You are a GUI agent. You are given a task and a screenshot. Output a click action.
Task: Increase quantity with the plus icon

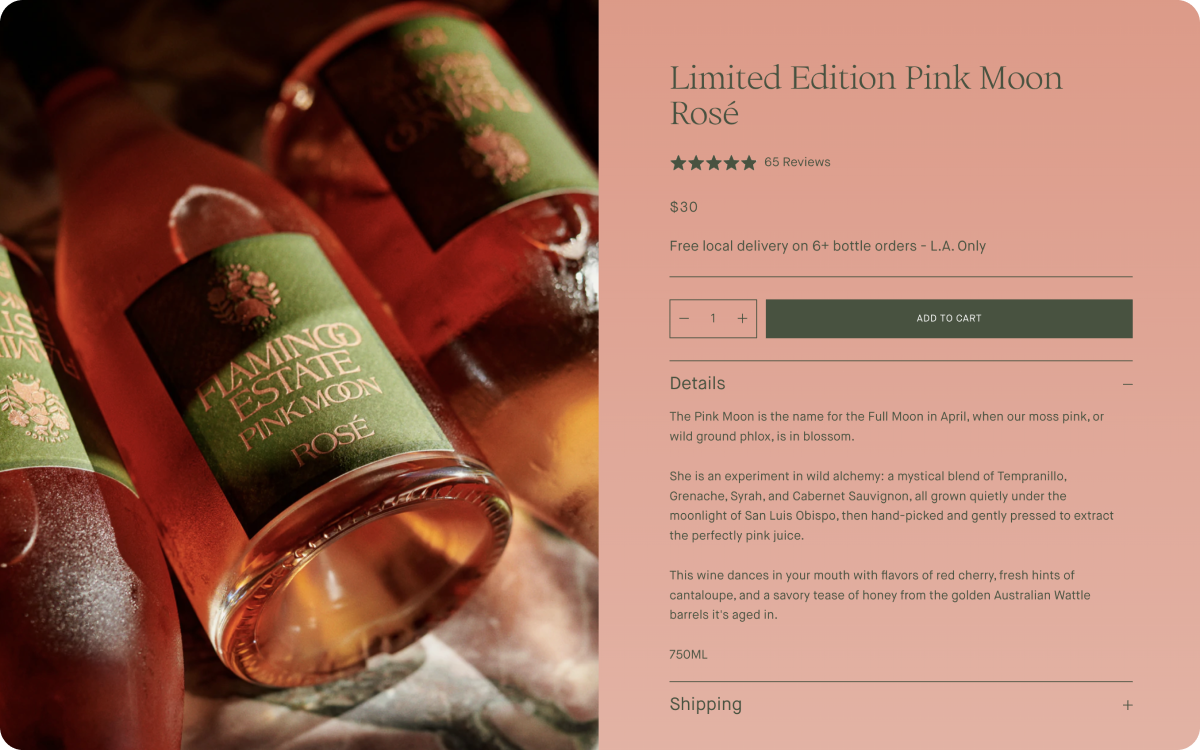point(742,319)
